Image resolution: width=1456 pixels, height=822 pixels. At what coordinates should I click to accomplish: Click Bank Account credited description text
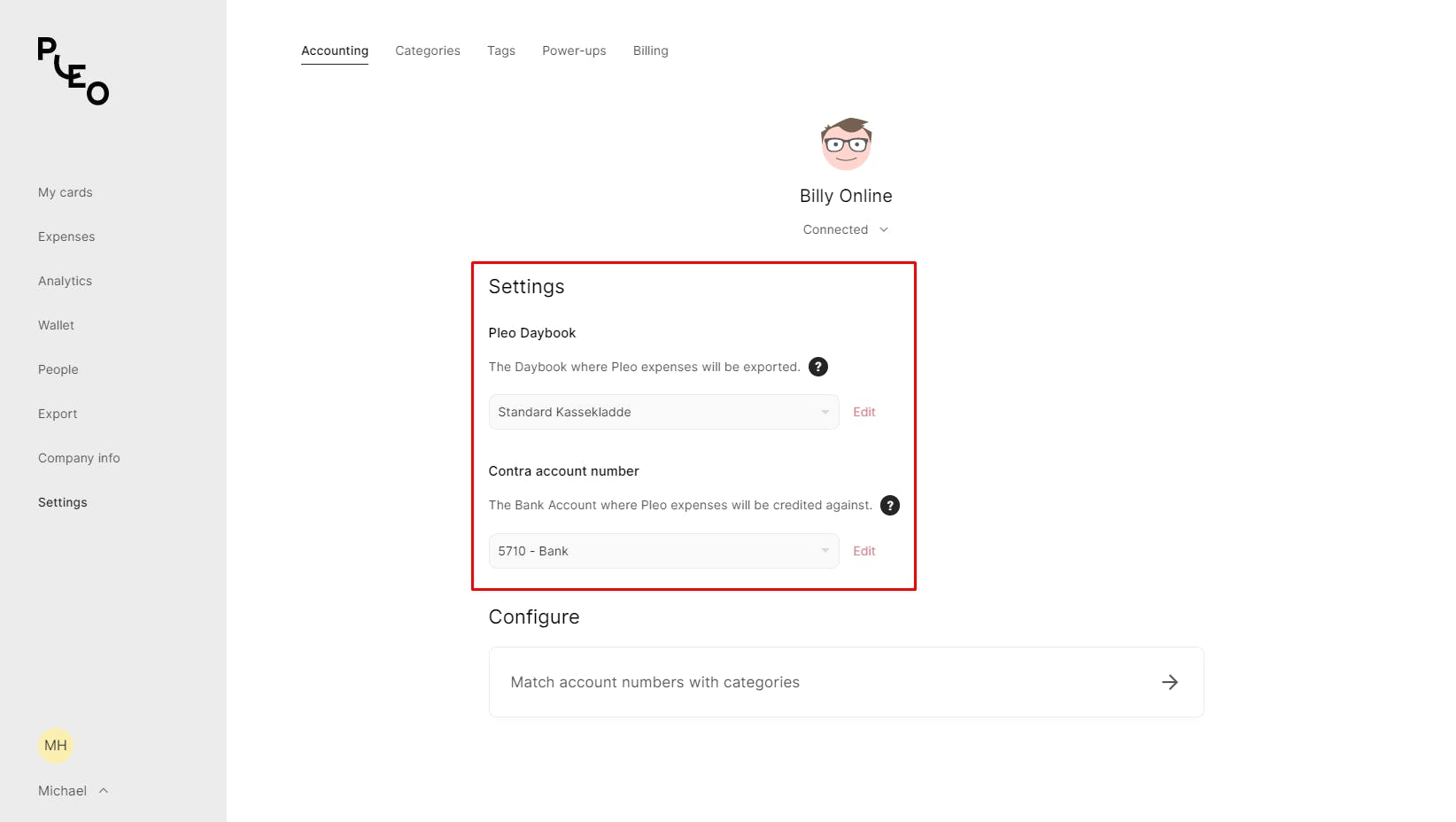[x=680, y=505]
